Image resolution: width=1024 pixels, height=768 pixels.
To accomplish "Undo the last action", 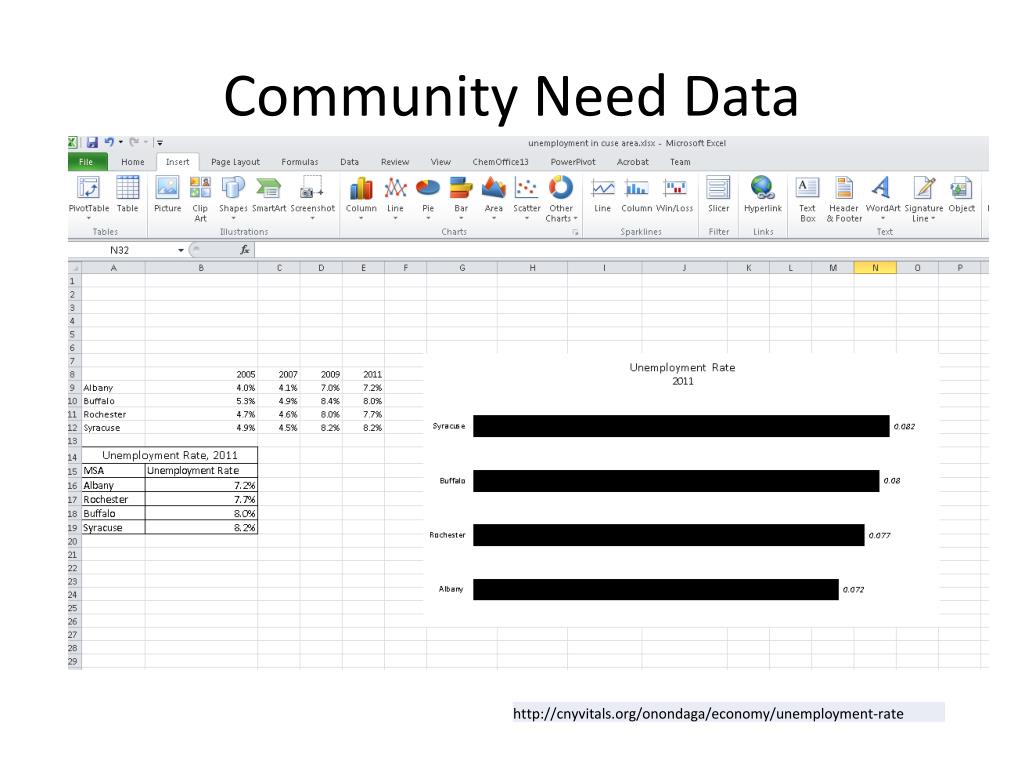I will click(109, 142).
